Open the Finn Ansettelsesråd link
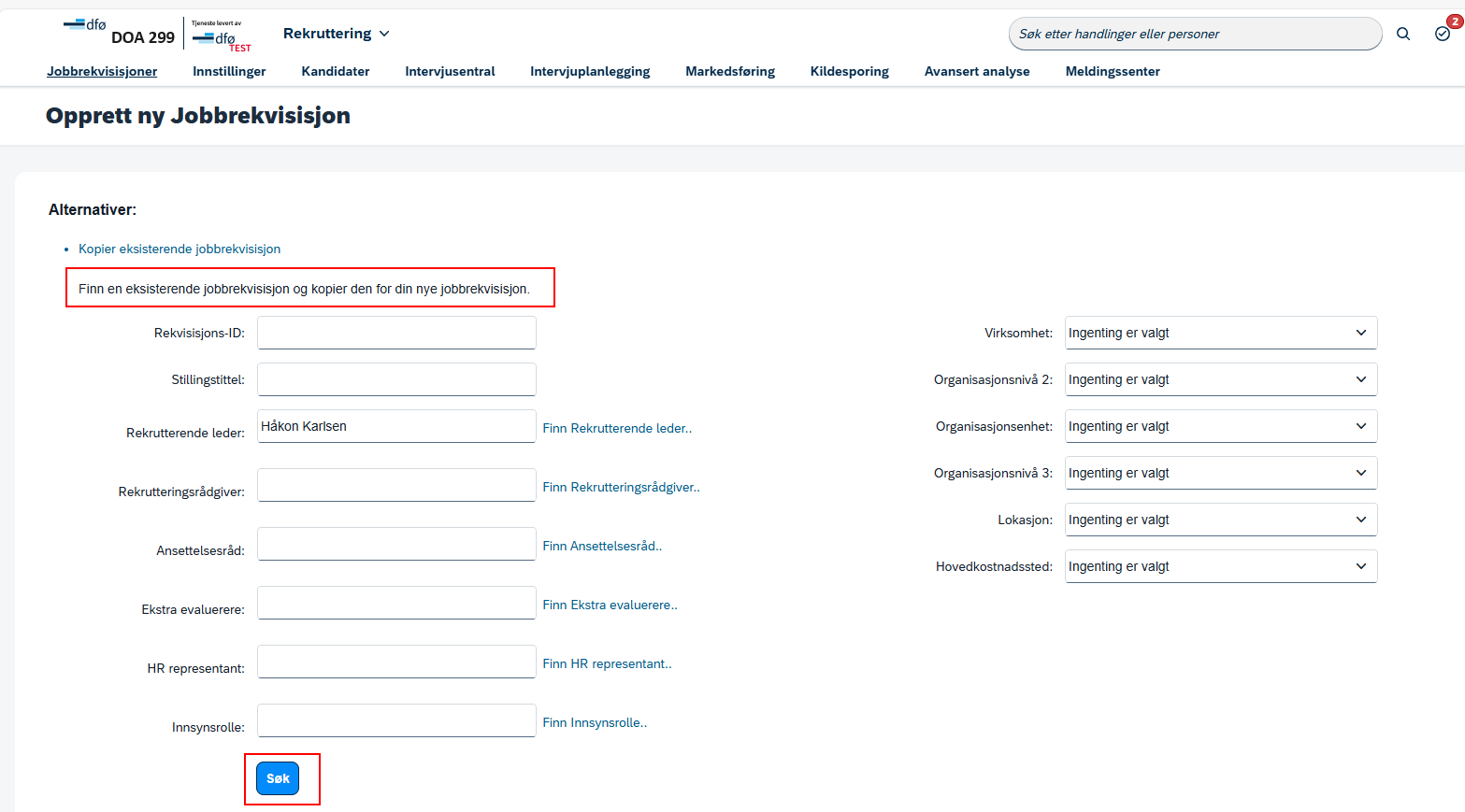The height and width of the screenshot is (812, 1465). (602, 546)
